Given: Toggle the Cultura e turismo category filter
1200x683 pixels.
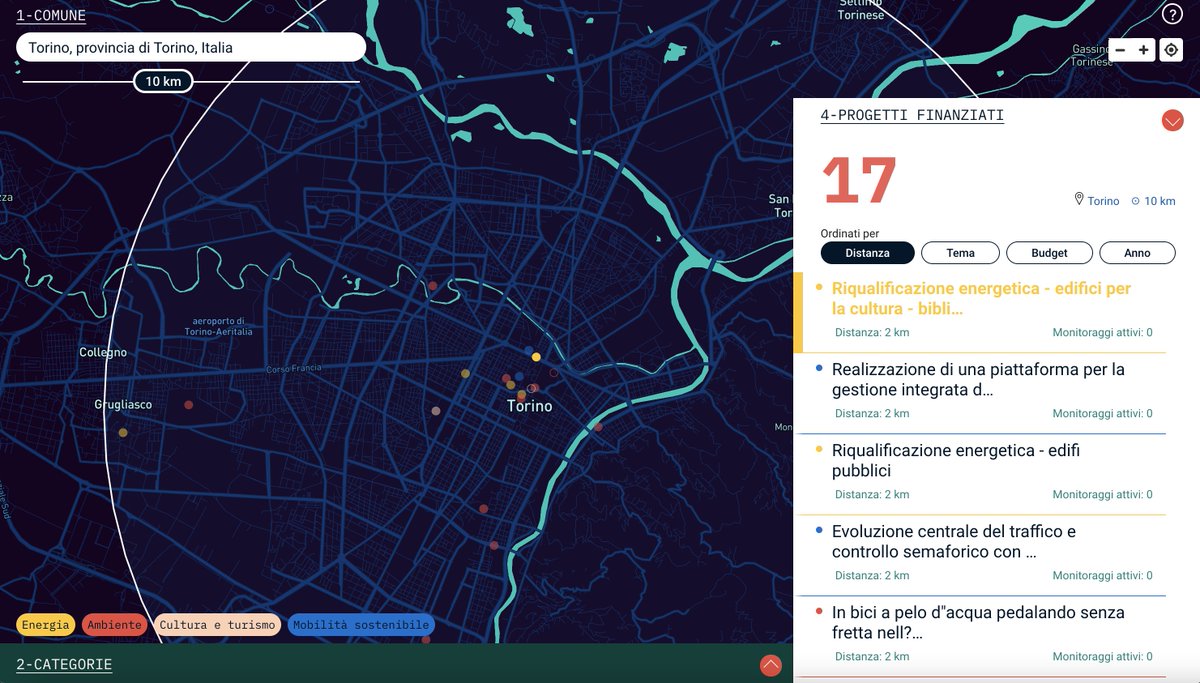Looking at the screenshot, I should point(217,625).
